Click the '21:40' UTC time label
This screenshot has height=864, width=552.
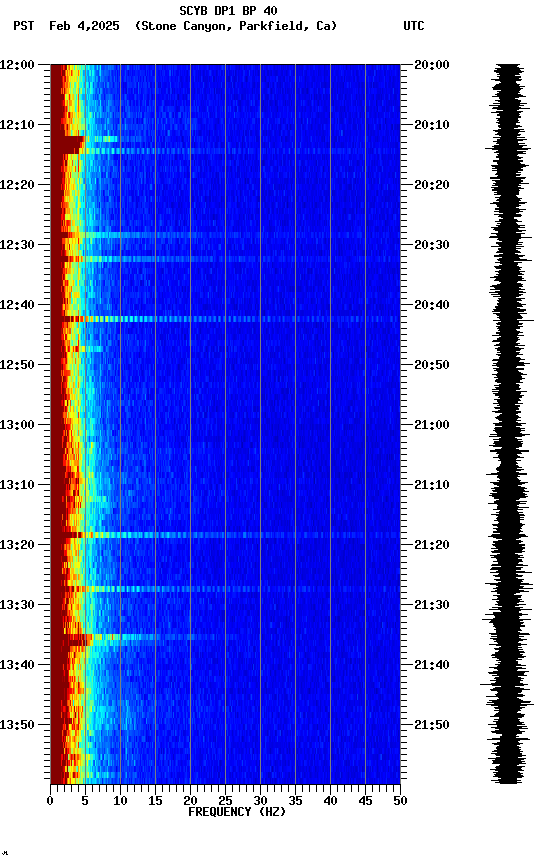point(432,665)
